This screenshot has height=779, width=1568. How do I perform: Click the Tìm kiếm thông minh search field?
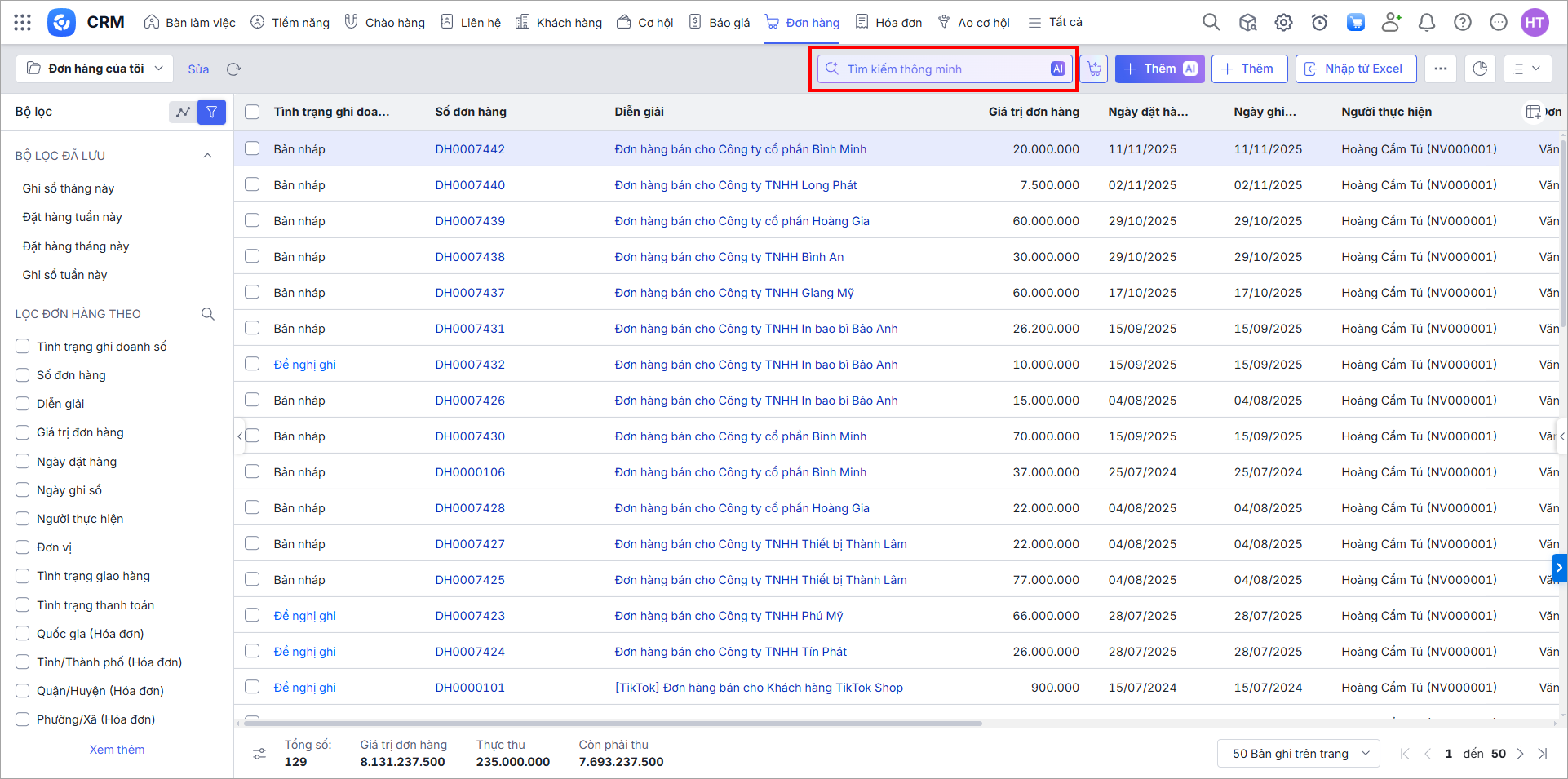tap(938, 69)
